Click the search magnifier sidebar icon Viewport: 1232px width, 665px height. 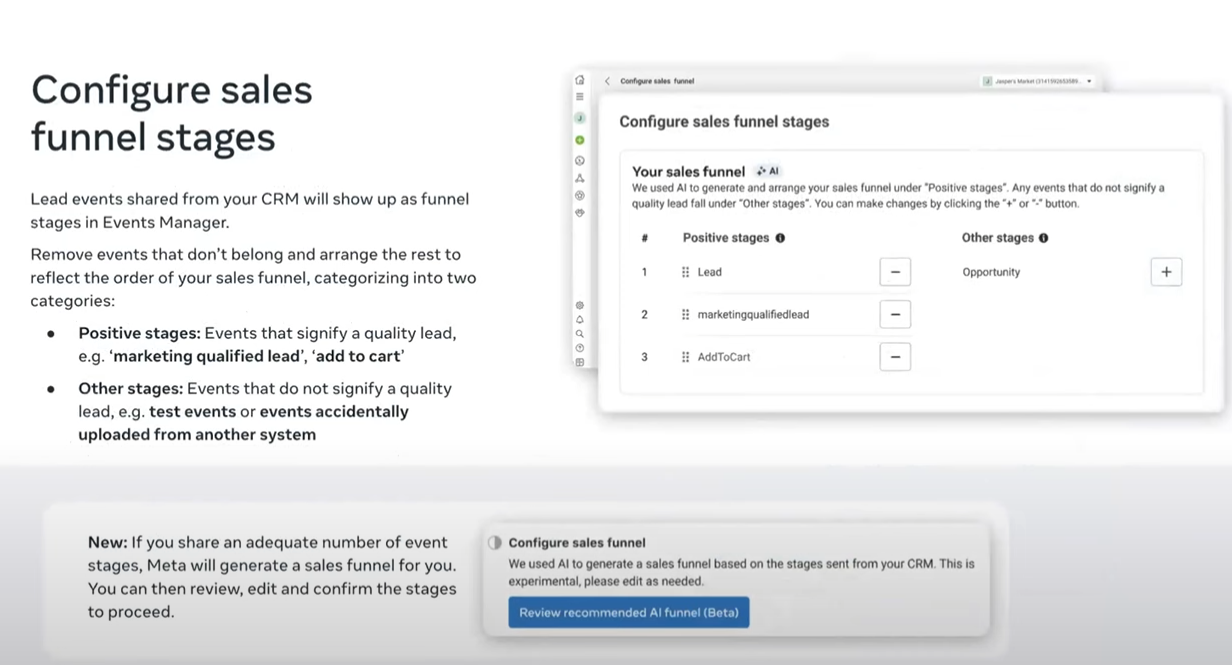pyautogui.click(x=580, y=334)
